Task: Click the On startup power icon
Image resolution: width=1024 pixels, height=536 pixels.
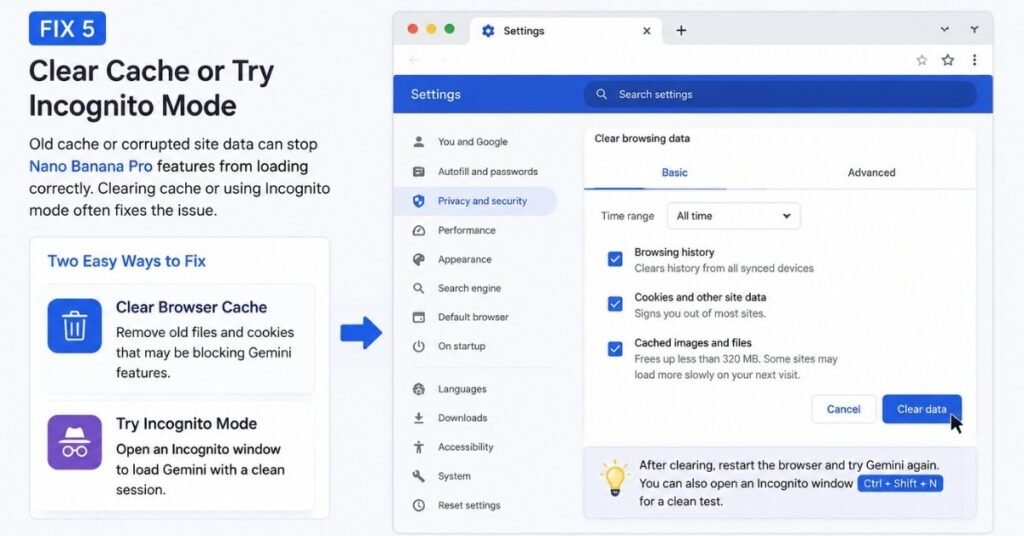Action: point(419,346)
